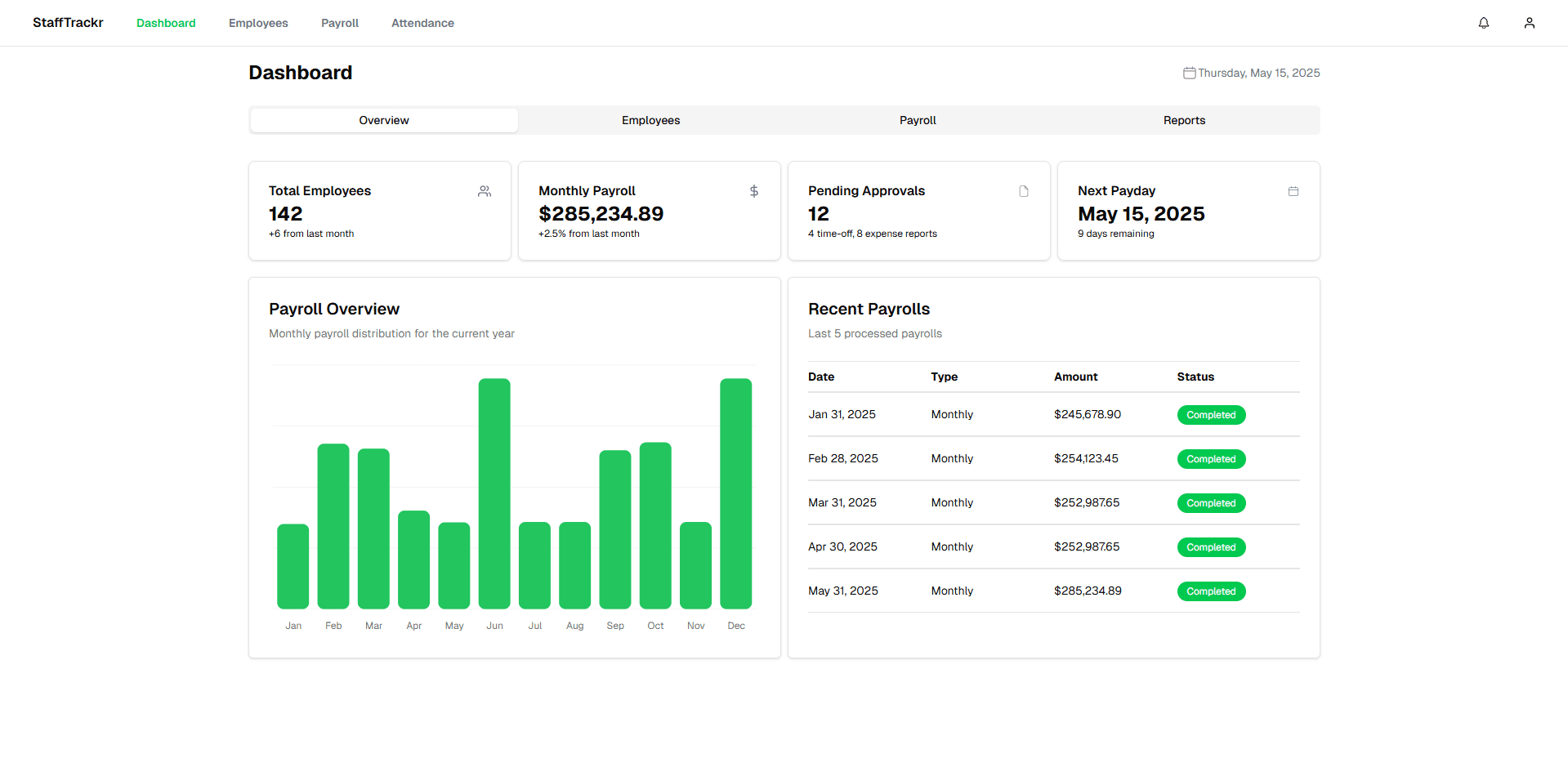The image size is (1568, 776).
Task: Switch to the Reports tab
Action: point(1184,120)
